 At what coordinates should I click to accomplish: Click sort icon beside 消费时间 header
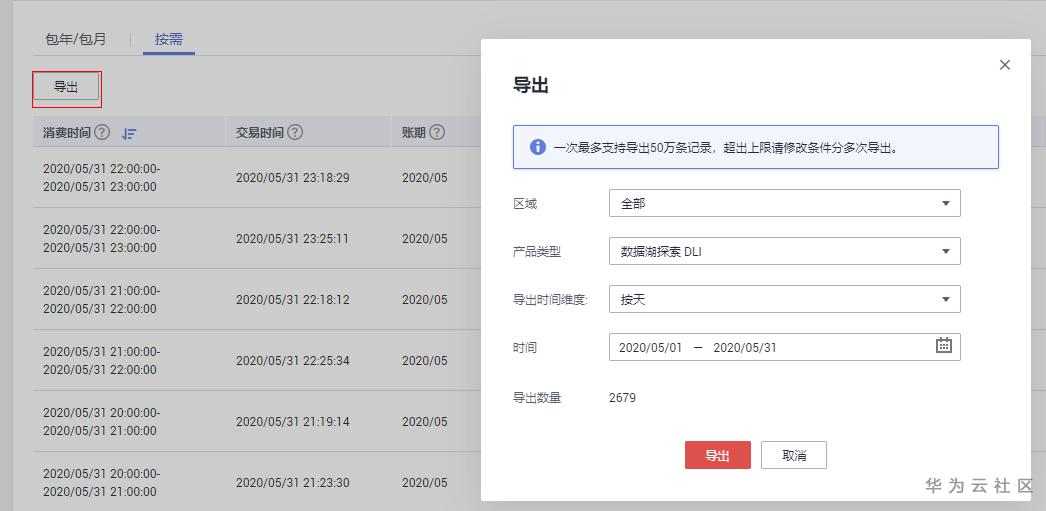[x=129, y=133]
